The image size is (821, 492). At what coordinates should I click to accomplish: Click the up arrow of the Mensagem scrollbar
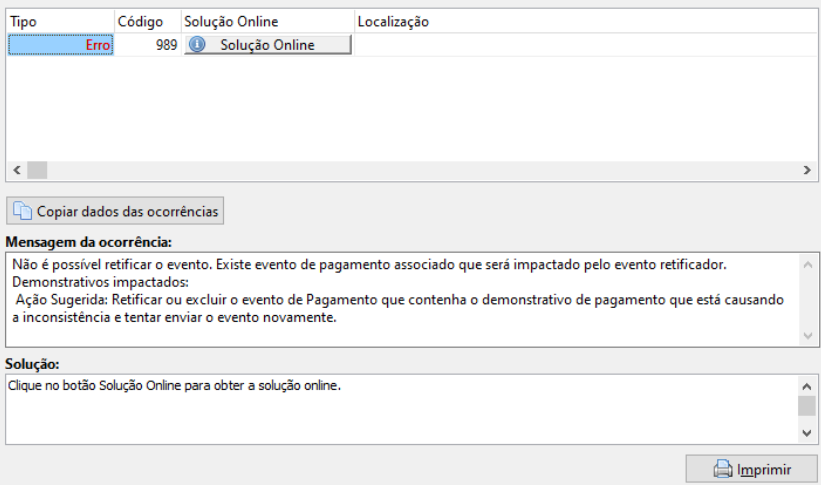click(808, 265)
